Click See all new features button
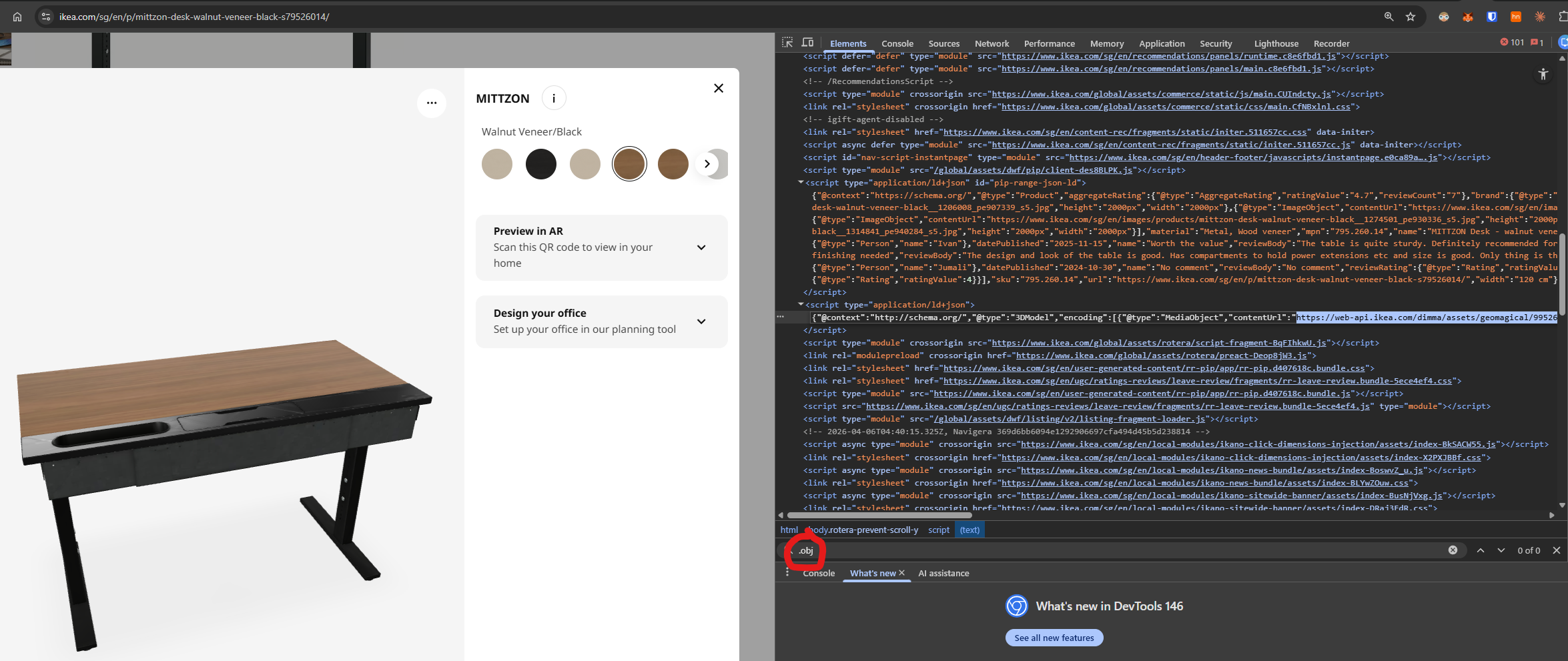The height and width of the screenshot is (661, 1568). click(x=1054, y=638)
